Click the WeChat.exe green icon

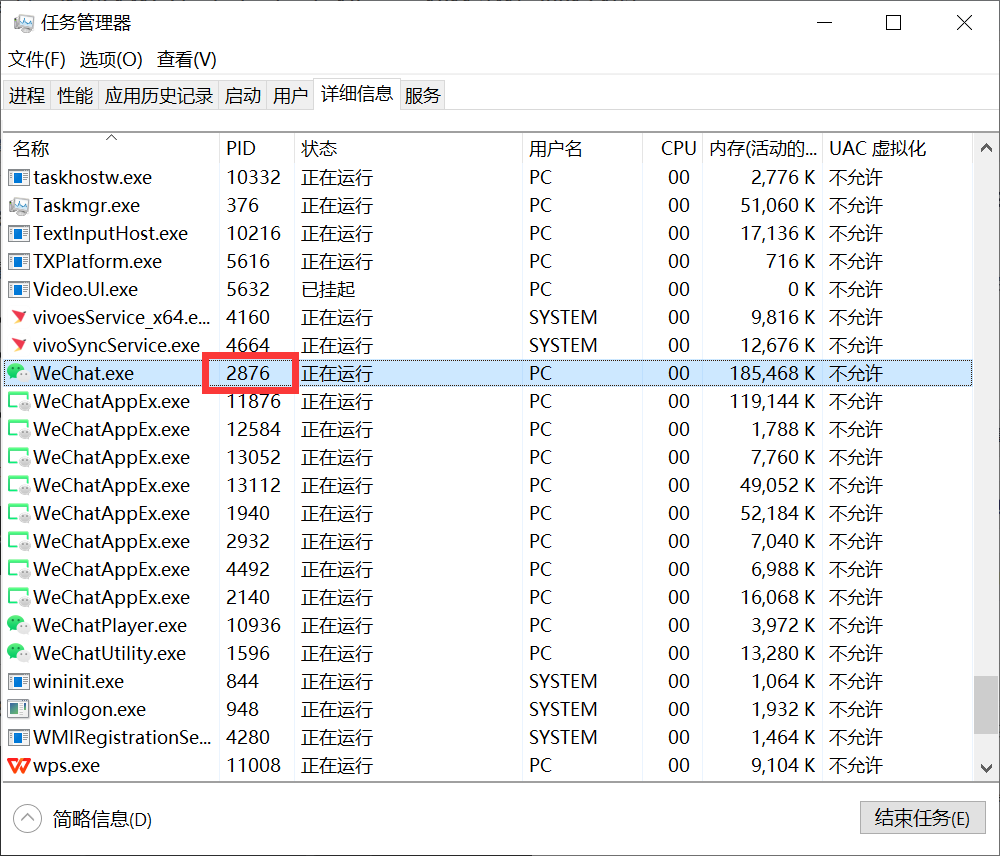pos(18,373)
